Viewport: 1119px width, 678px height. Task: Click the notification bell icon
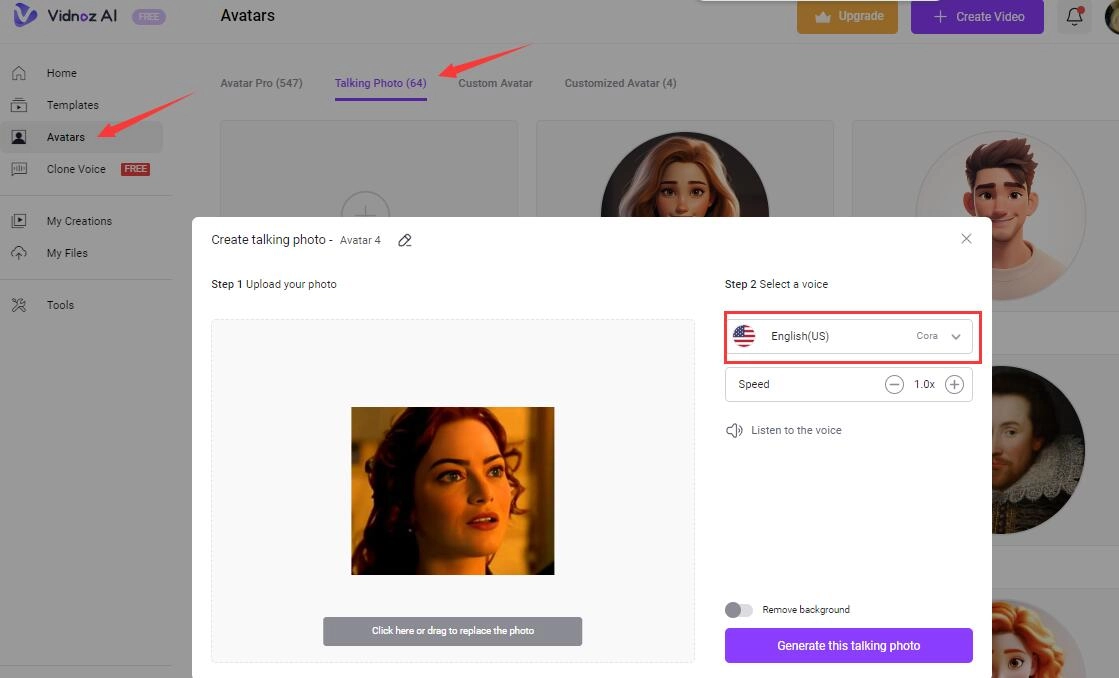click(1074, 17)
